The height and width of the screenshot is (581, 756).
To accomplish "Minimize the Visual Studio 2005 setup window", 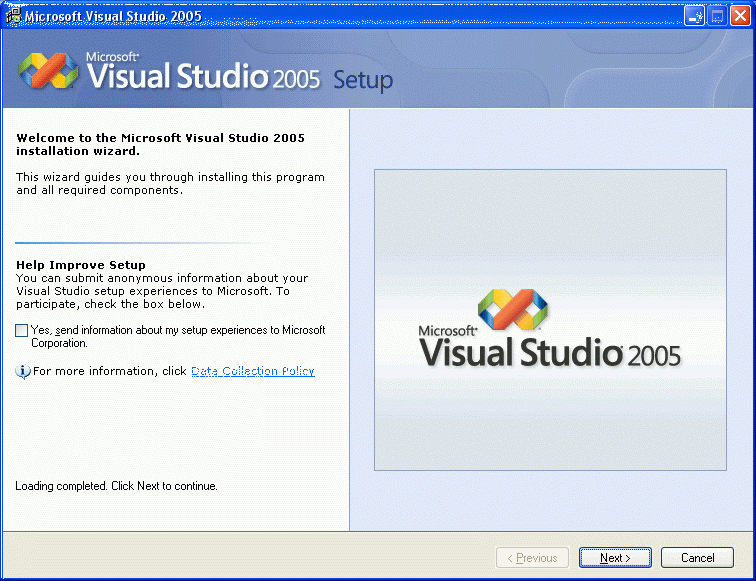I will click(694, 15).
